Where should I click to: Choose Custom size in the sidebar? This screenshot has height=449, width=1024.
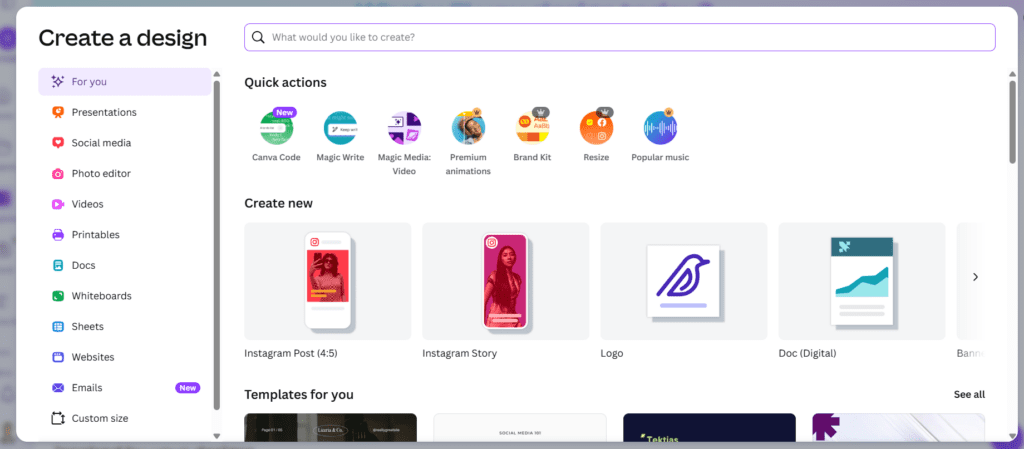coord(99,418)
